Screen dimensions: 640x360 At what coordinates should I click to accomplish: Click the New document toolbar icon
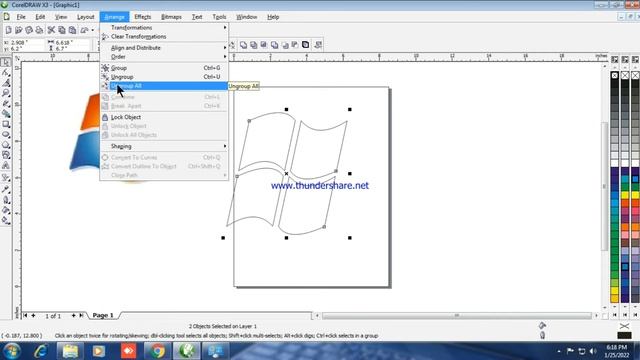tap(9, 30)
